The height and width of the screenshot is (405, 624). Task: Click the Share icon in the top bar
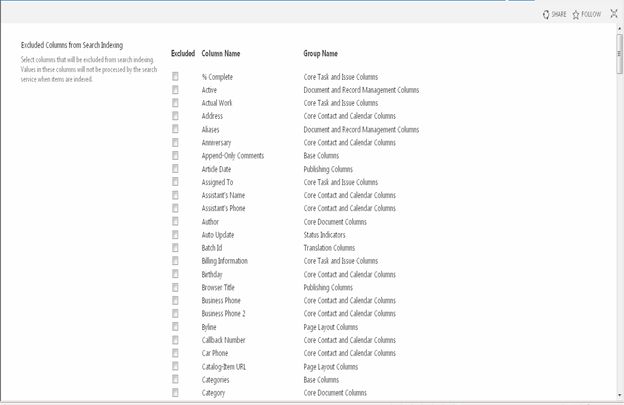click(545, 14)
